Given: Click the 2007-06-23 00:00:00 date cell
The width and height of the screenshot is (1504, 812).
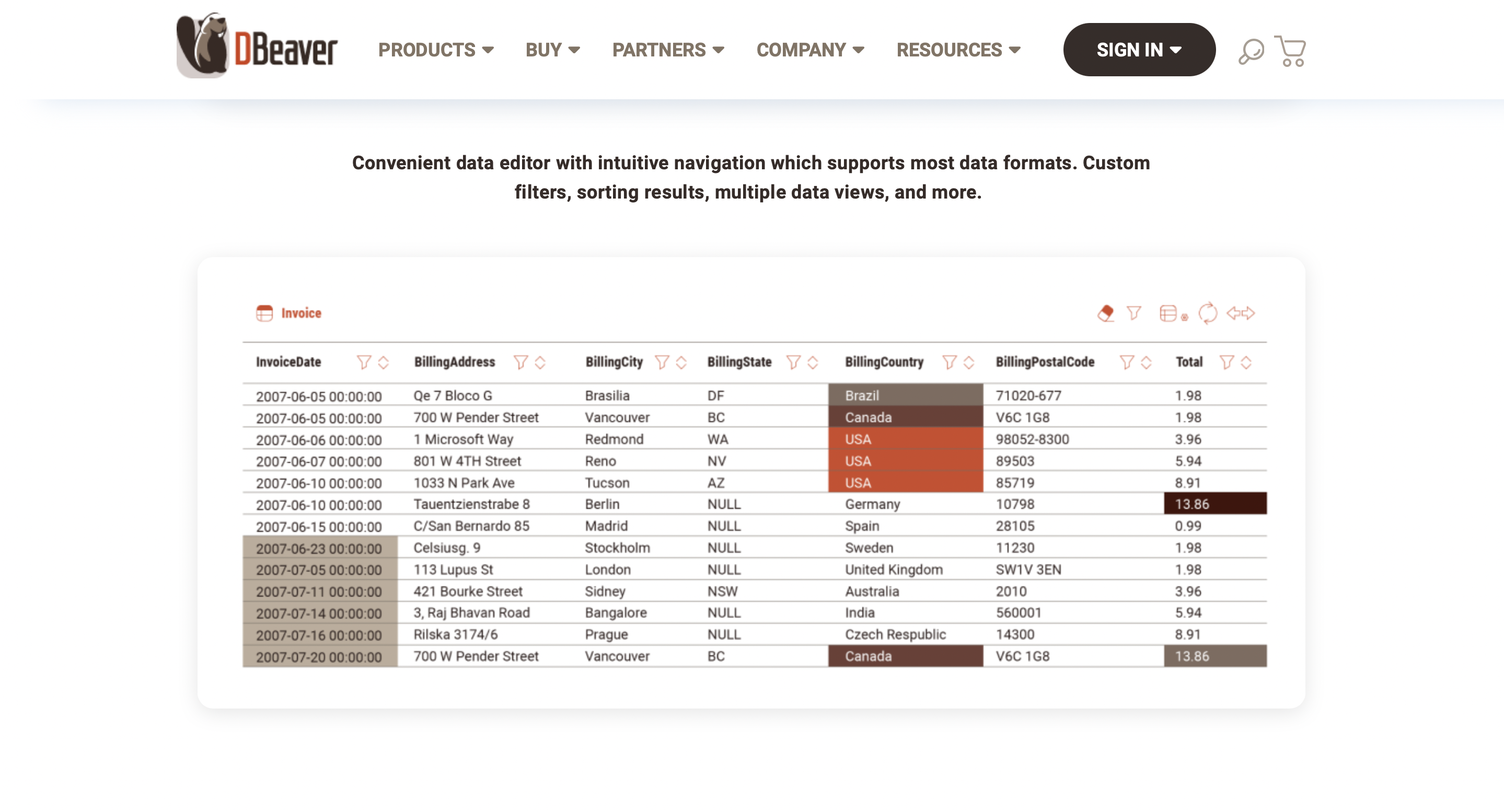Looking at the screenshot, I should 319,548.
